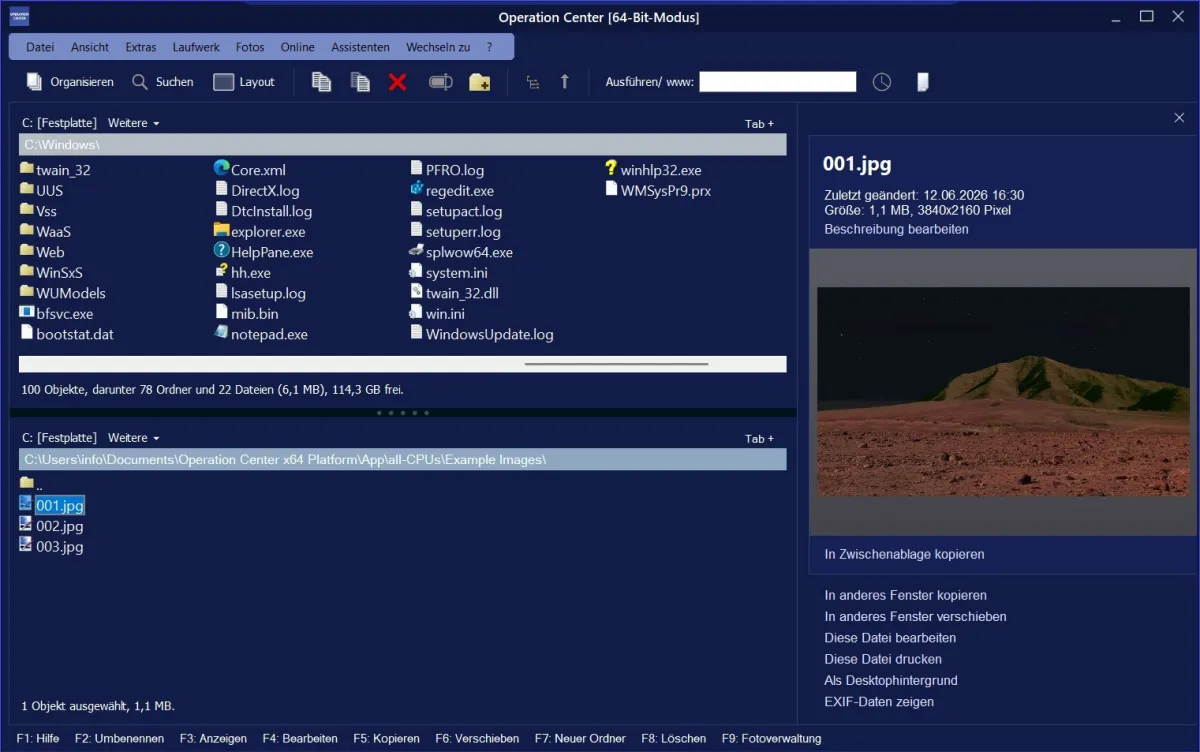The height and width of the screenshot is (752, 1200).
Task: Open the Laufwerk menu
Action: click(x=196, y=47)
